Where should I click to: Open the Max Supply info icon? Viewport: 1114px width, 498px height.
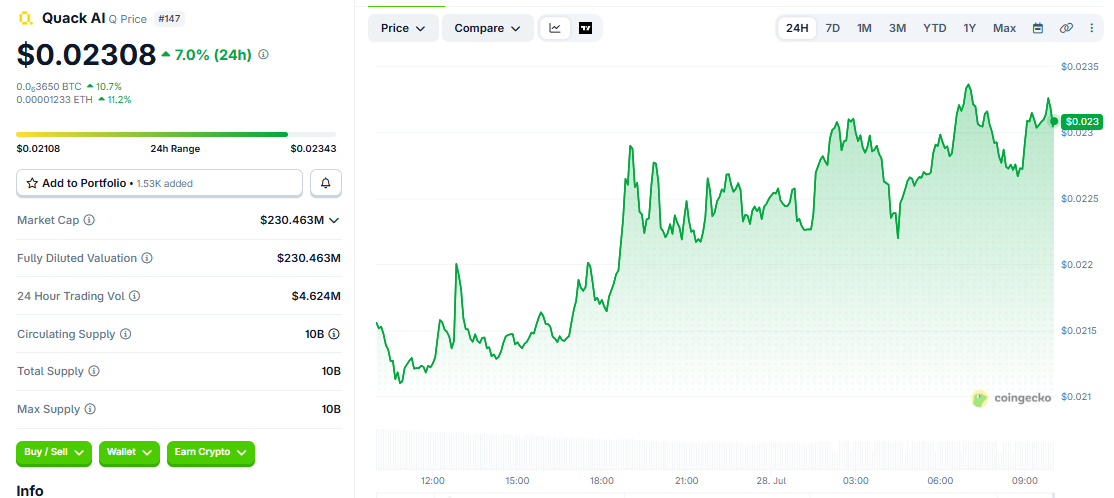point(90,409)
